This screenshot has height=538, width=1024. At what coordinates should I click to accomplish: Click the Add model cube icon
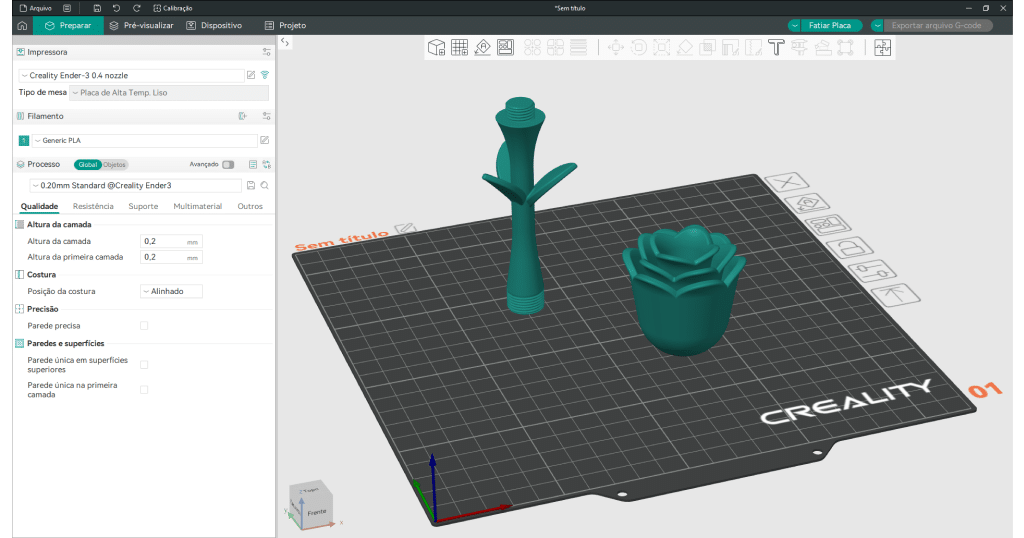tap(436, 48)
